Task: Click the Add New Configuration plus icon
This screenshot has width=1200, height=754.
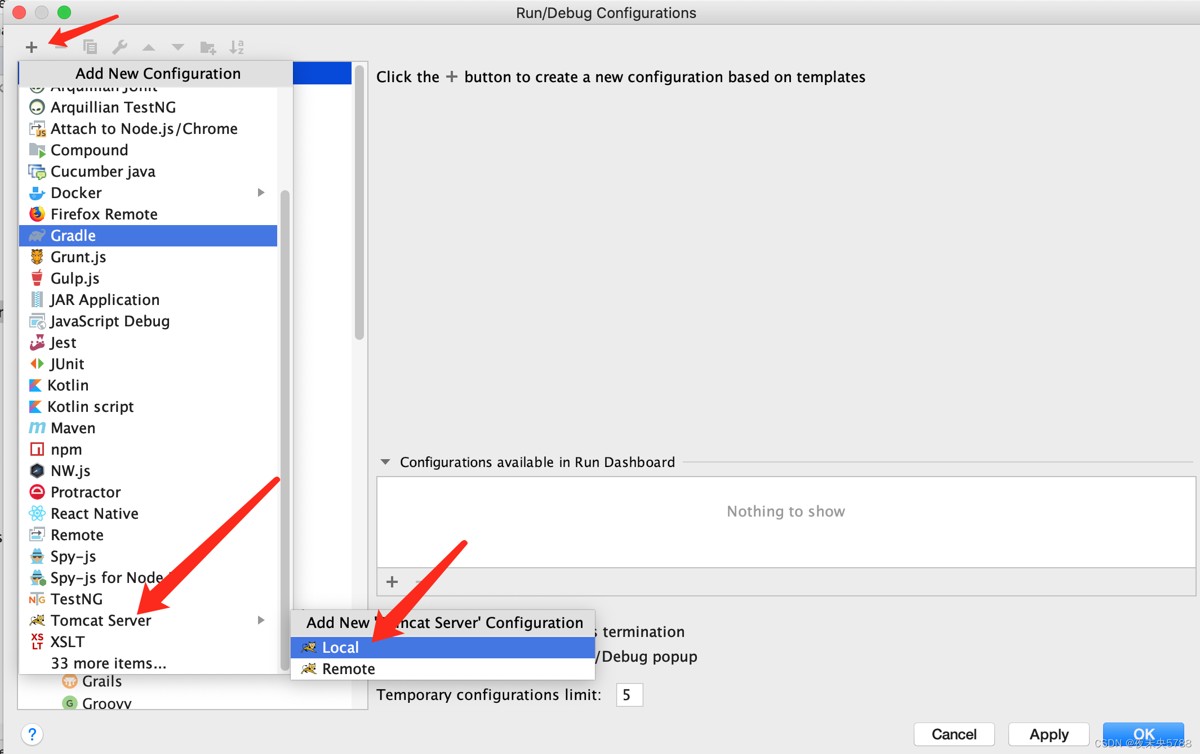Action: (x=31, y=47)
